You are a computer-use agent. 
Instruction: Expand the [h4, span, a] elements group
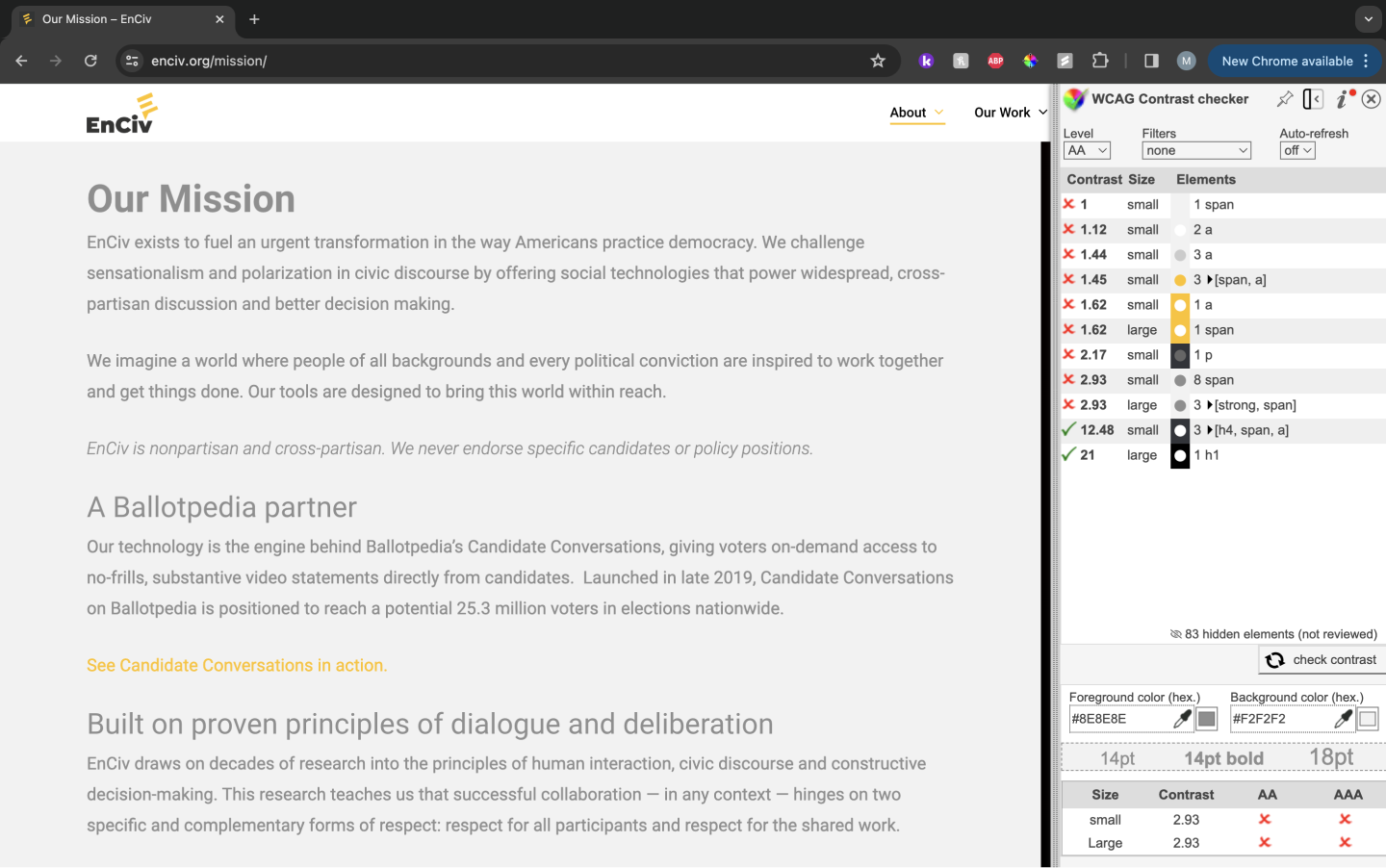coord(1210,430)
